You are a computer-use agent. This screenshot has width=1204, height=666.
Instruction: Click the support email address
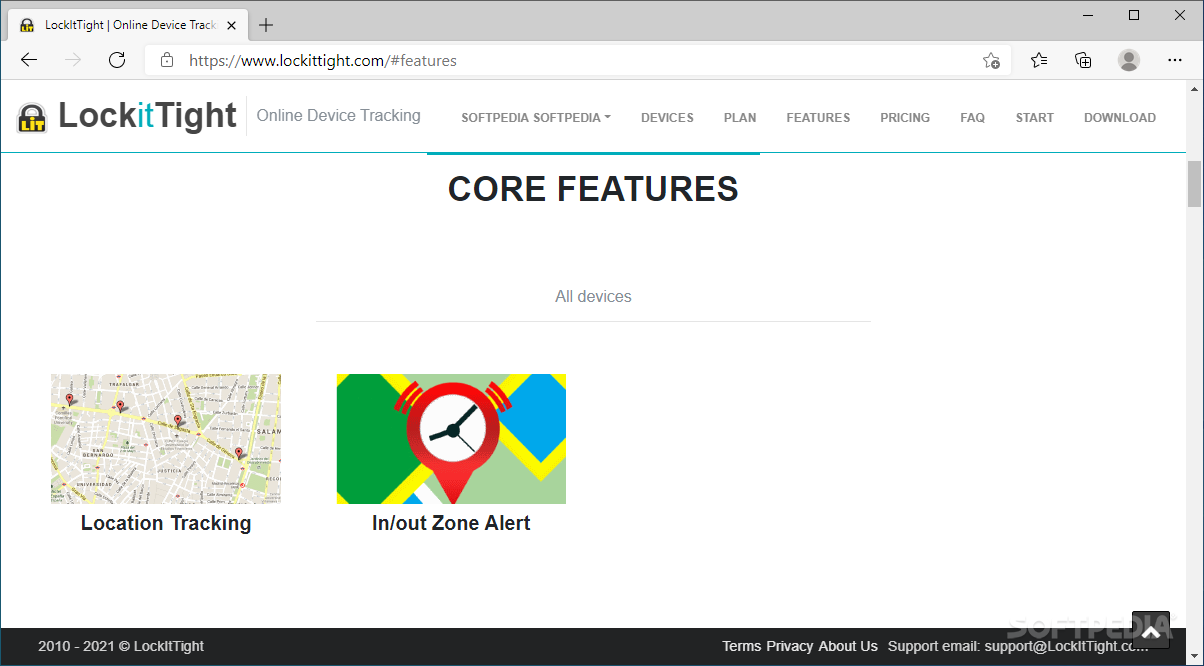(1066, 646)
